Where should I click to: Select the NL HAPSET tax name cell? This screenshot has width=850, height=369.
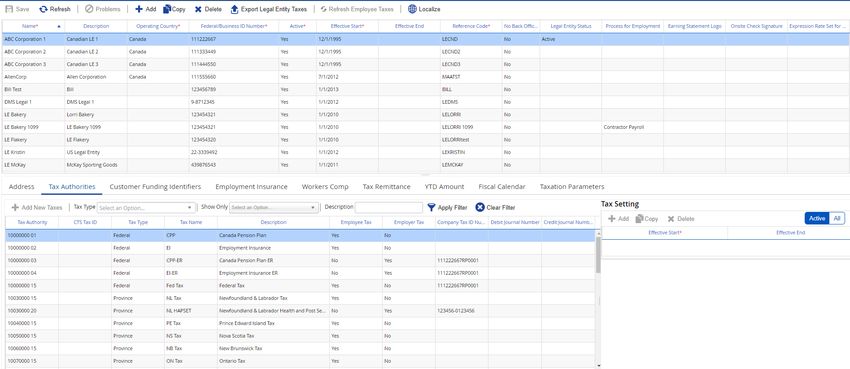[x=191, y=311]
